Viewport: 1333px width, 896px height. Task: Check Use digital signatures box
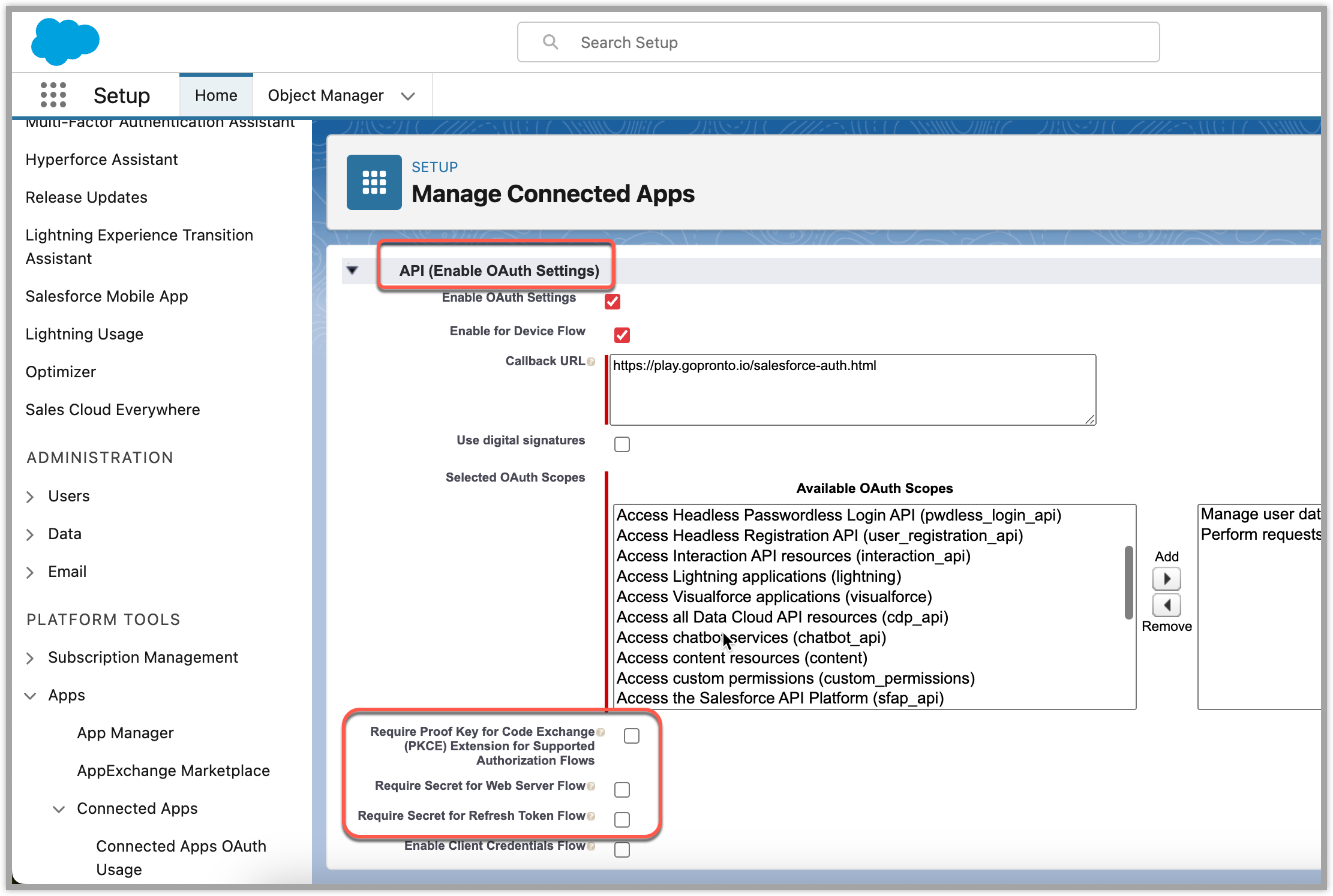click(622, 444)
